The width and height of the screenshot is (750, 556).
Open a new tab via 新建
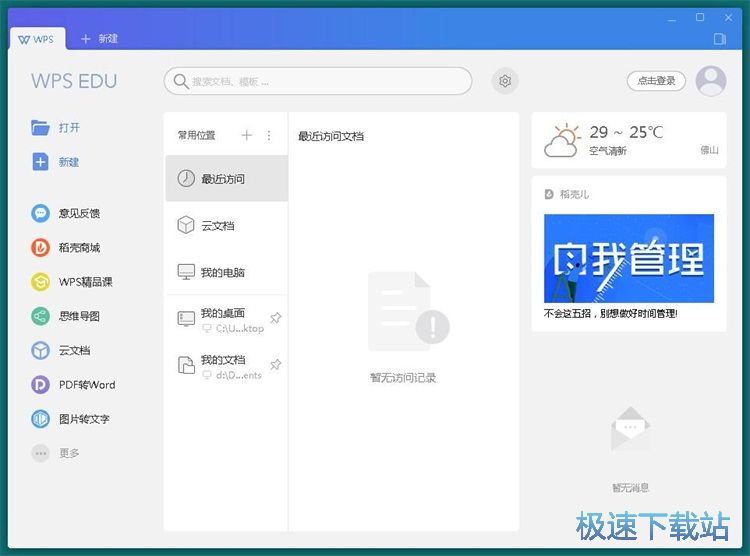point(99,39)
